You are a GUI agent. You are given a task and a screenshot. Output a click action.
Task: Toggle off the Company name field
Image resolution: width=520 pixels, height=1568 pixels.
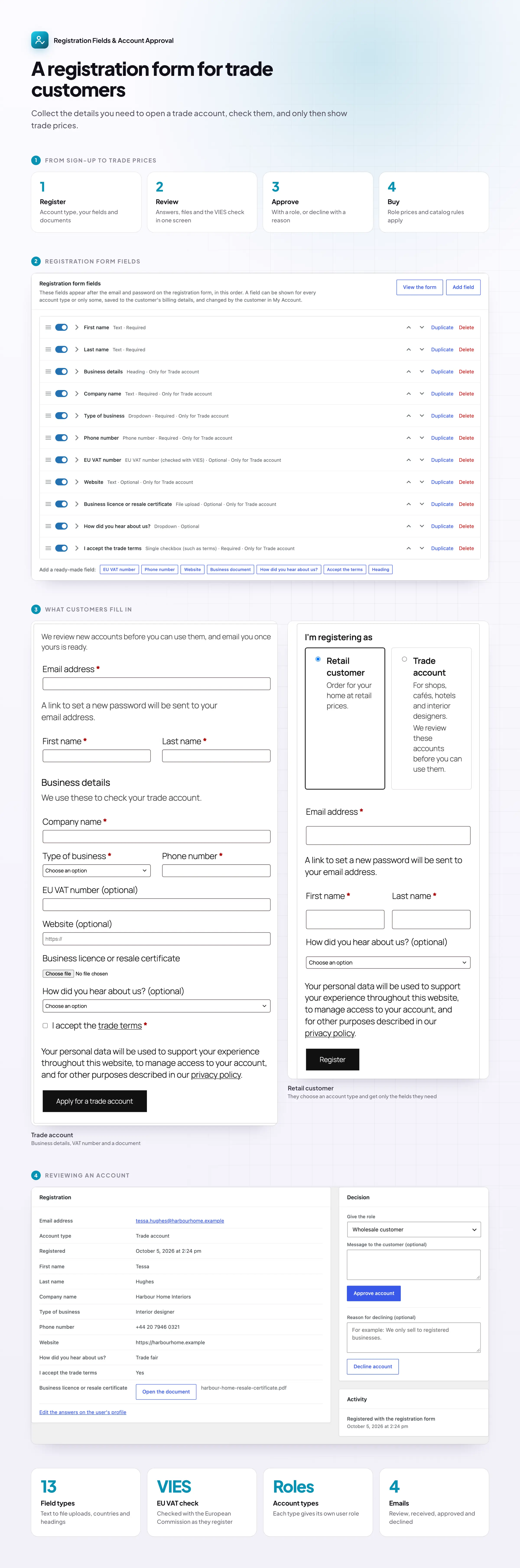point(62,394)
